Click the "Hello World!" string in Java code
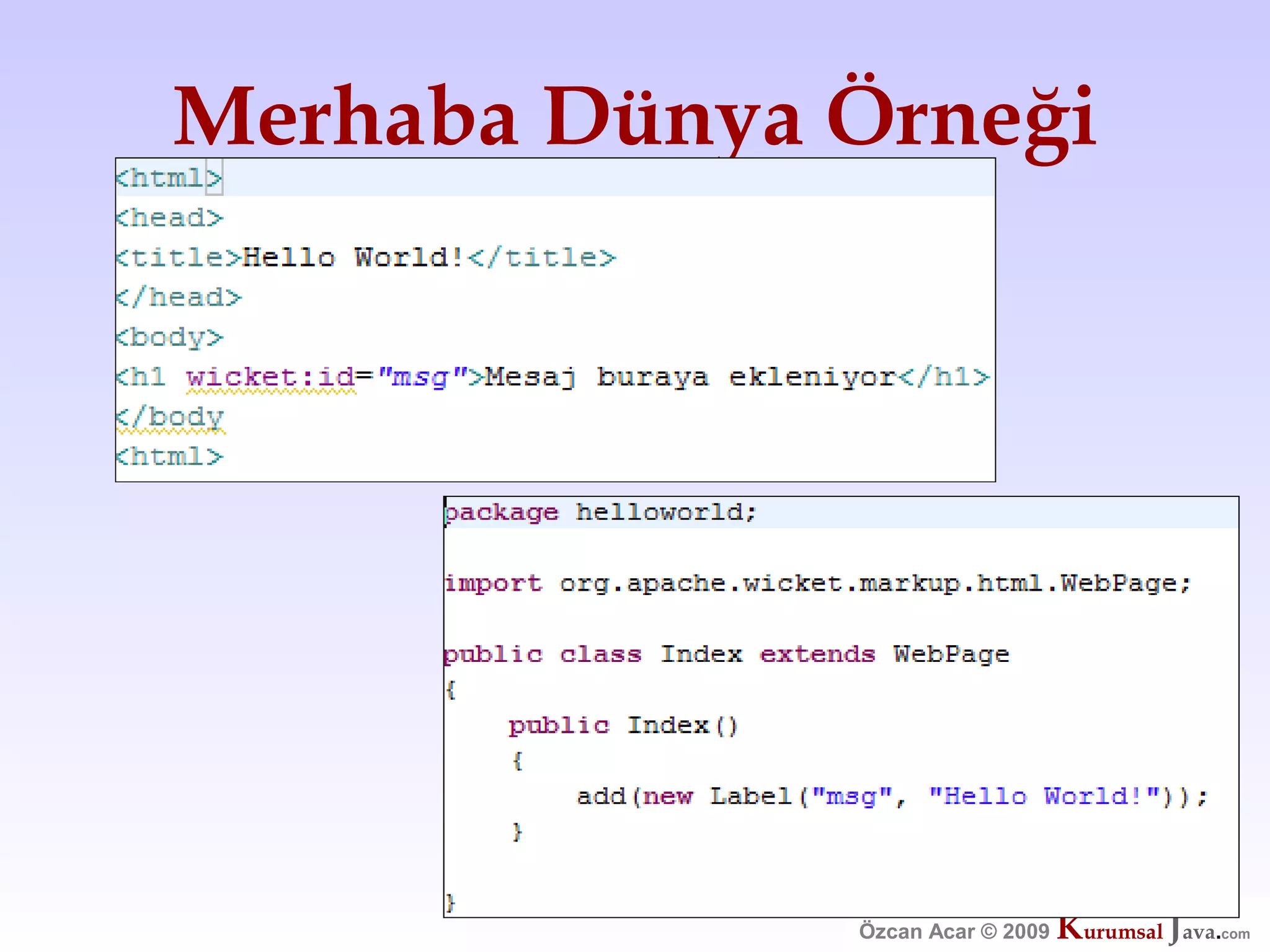Image resolution: width=1270 pixels, height=952 pixels. point(1045,796)
